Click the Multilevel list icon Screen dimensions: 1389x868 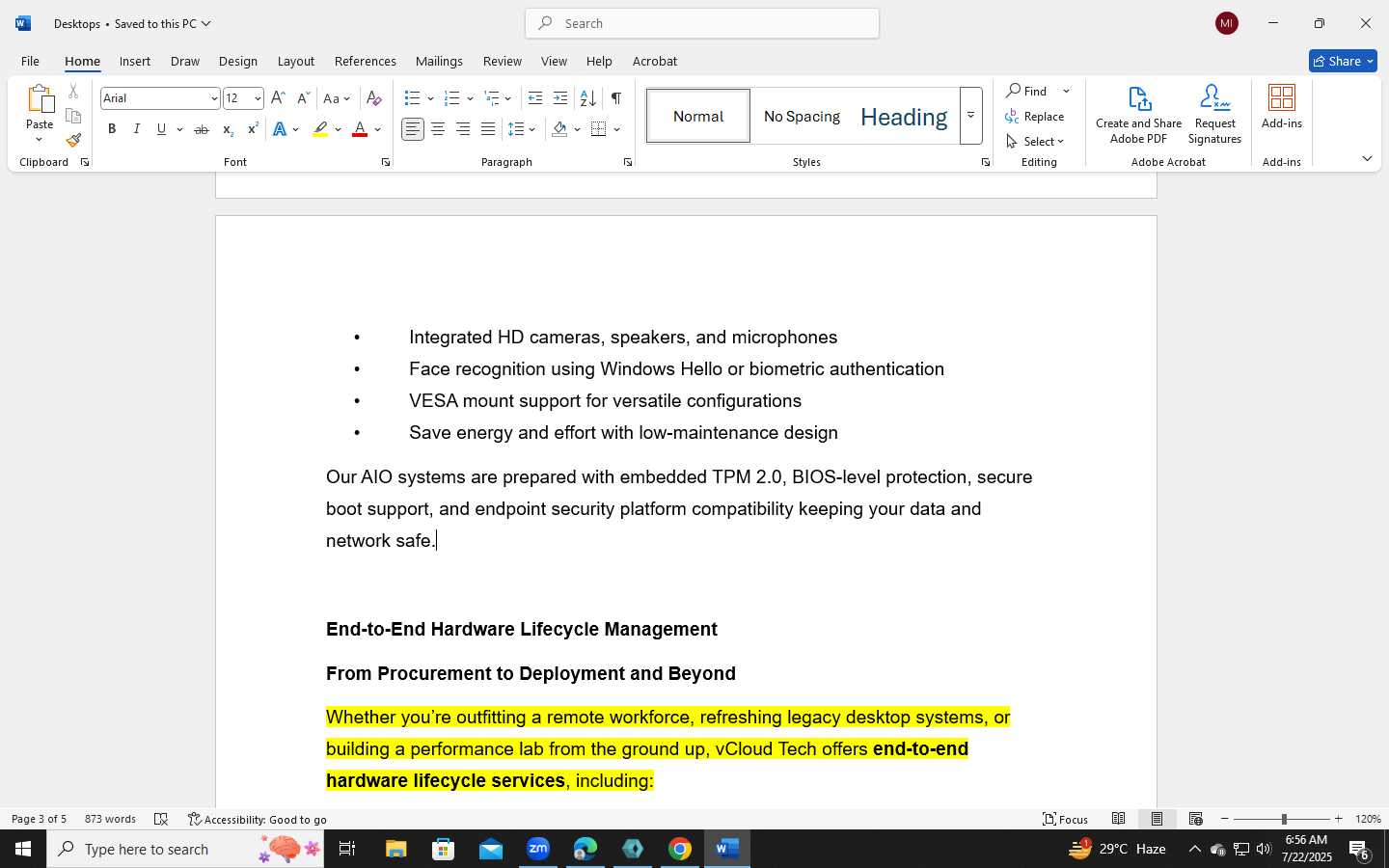point(491,98)
